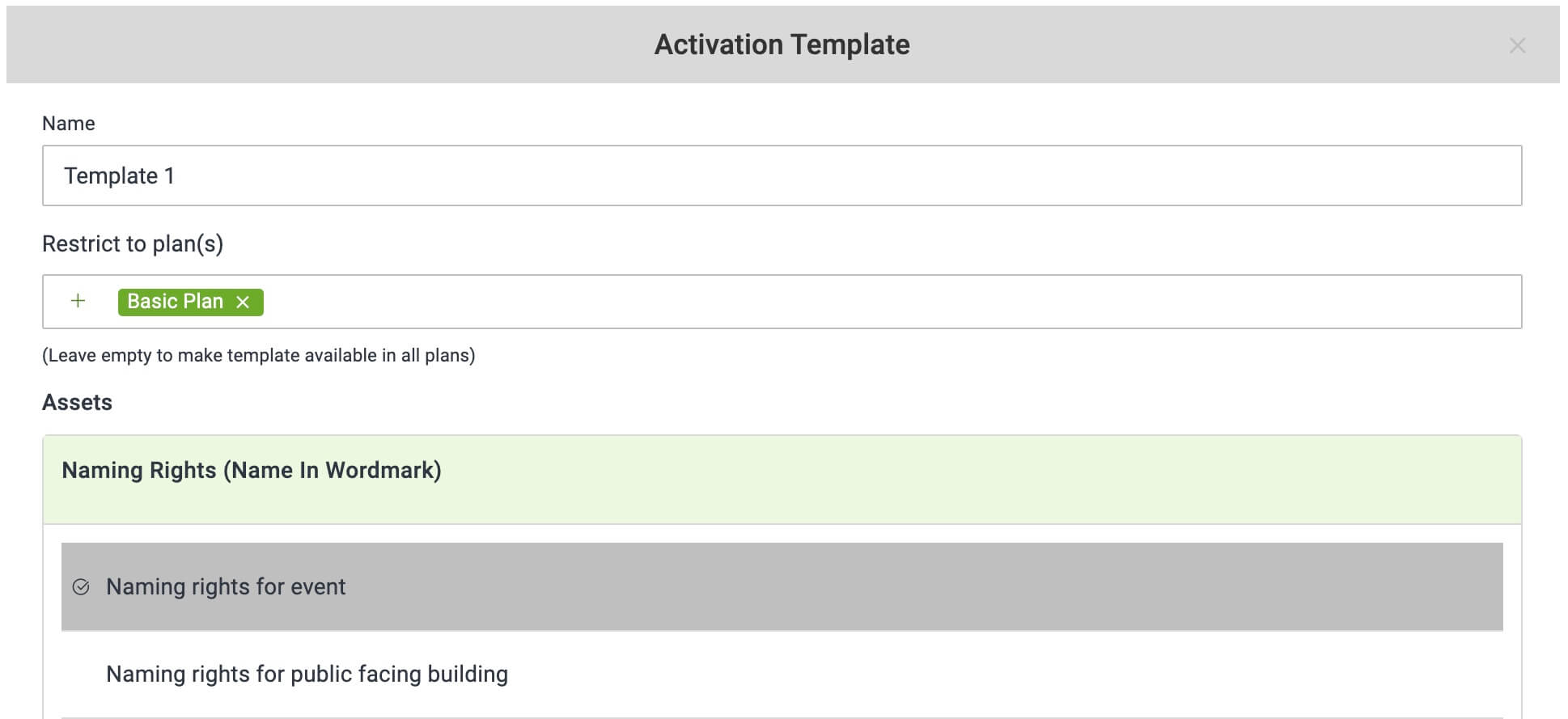The width and height of the screenshot is (1568, 719).
Task: Click the hint about leaving plans empty
Action: click(x=259, y=355)
